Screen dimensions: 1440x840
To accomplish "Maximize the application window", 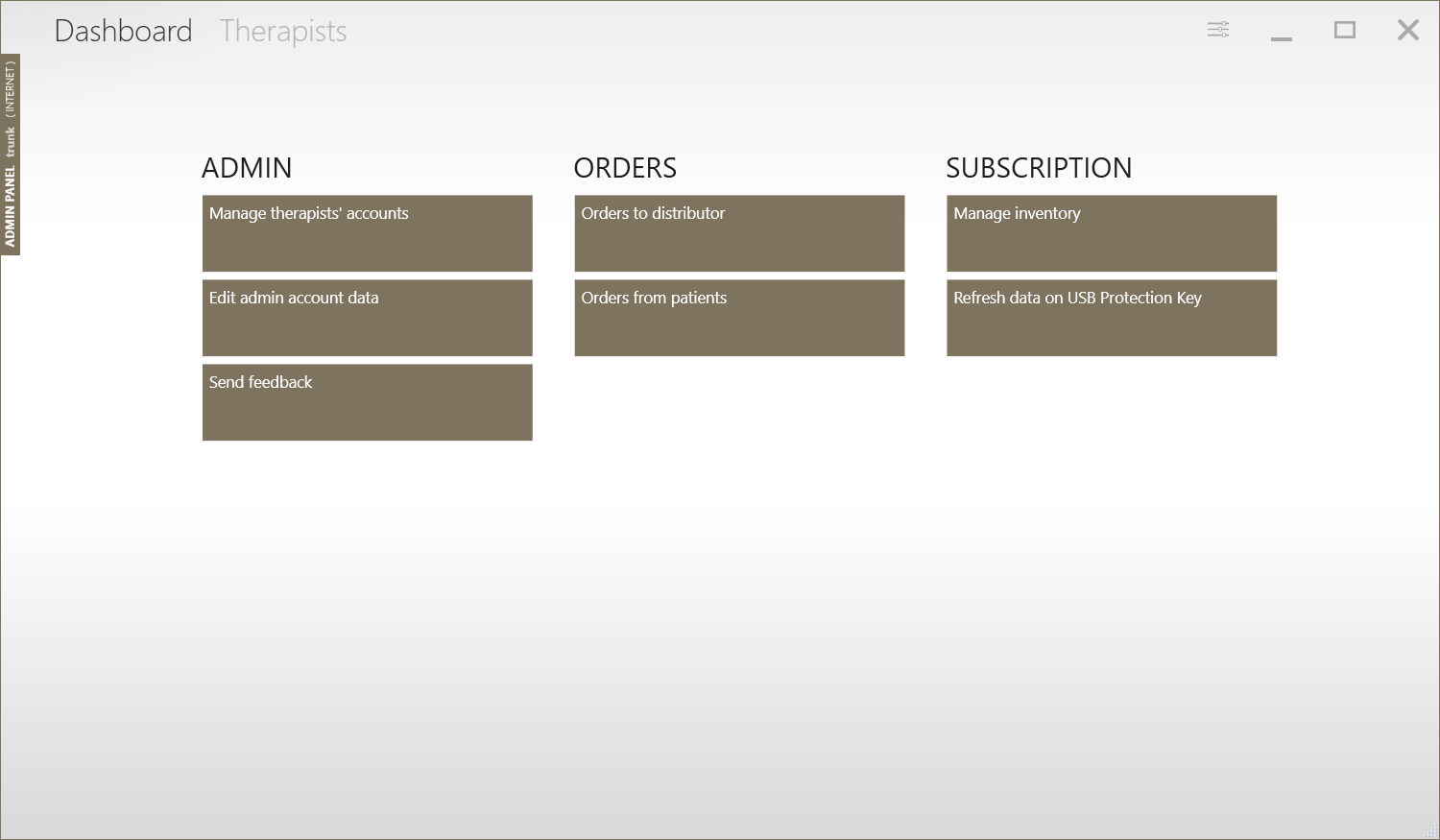I will [x=1345, y=30].
